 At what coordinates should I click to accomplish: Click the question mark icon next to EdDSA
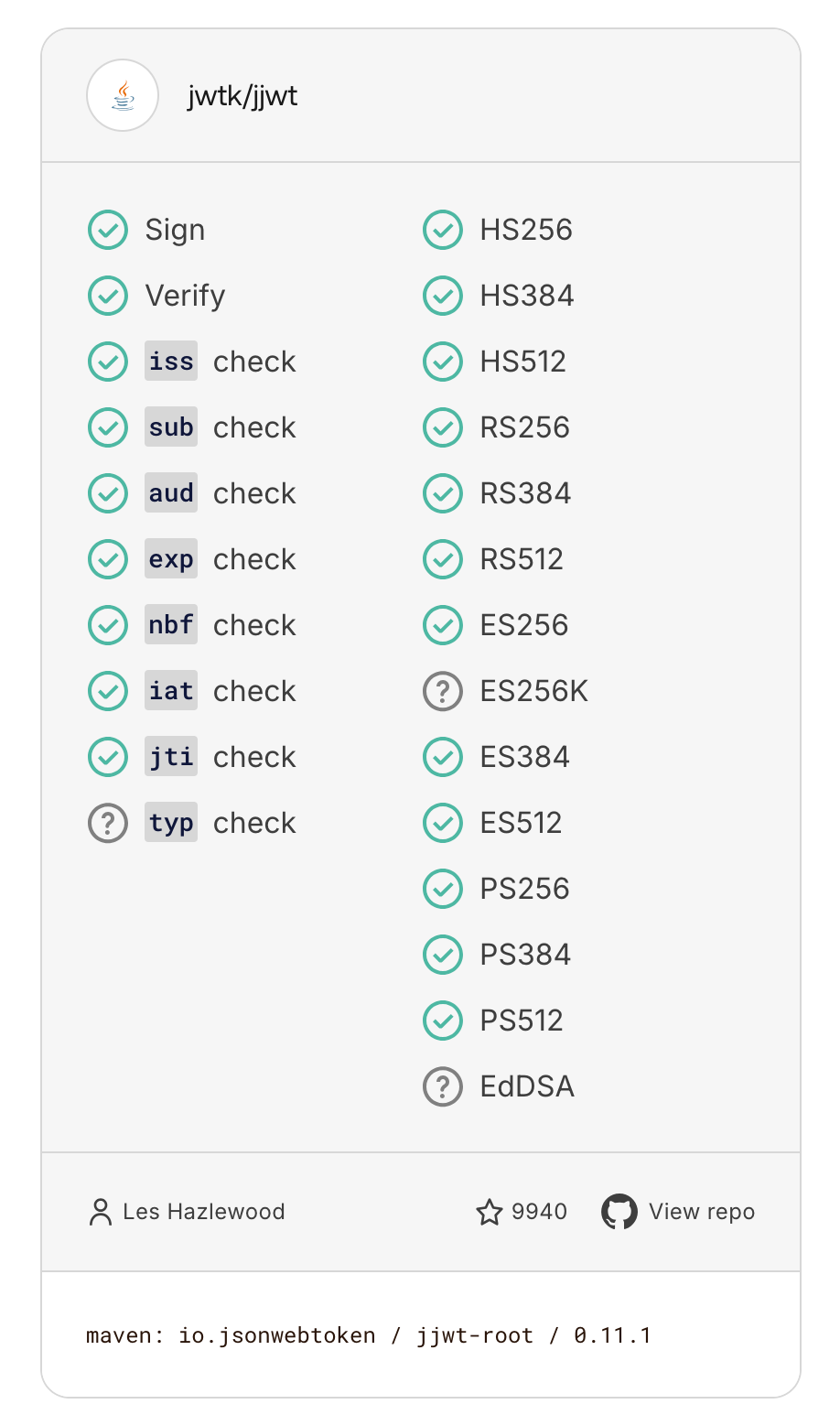(x=443, y=1086)
